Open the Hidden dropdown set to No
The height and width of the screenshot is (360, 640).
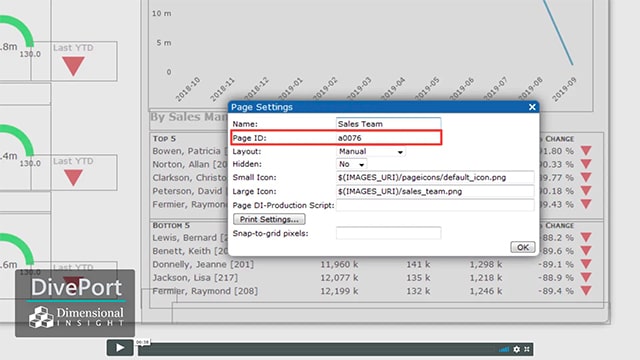pos(351,164)
